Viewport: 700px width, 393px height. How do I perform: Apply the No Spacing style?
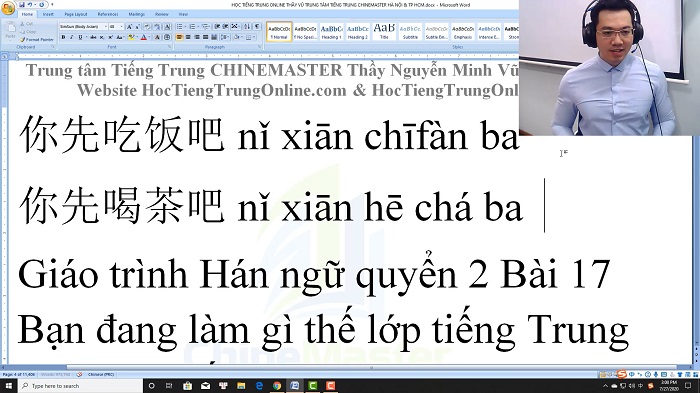coord(305,32)
